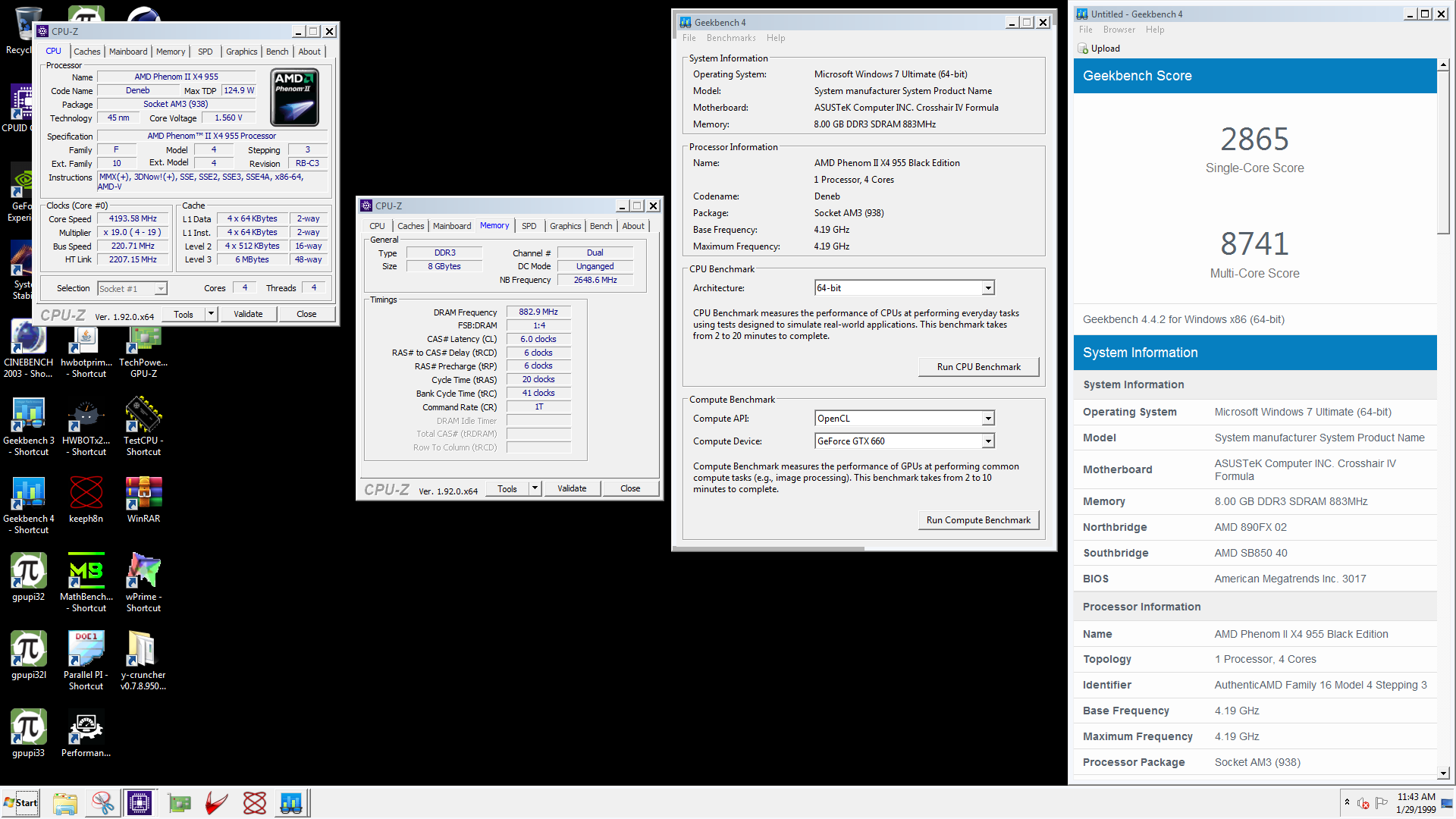Click the Windows Explorer taskbar icon
The height and width of the screenshot is (819, 1456).
coord(65,803)
